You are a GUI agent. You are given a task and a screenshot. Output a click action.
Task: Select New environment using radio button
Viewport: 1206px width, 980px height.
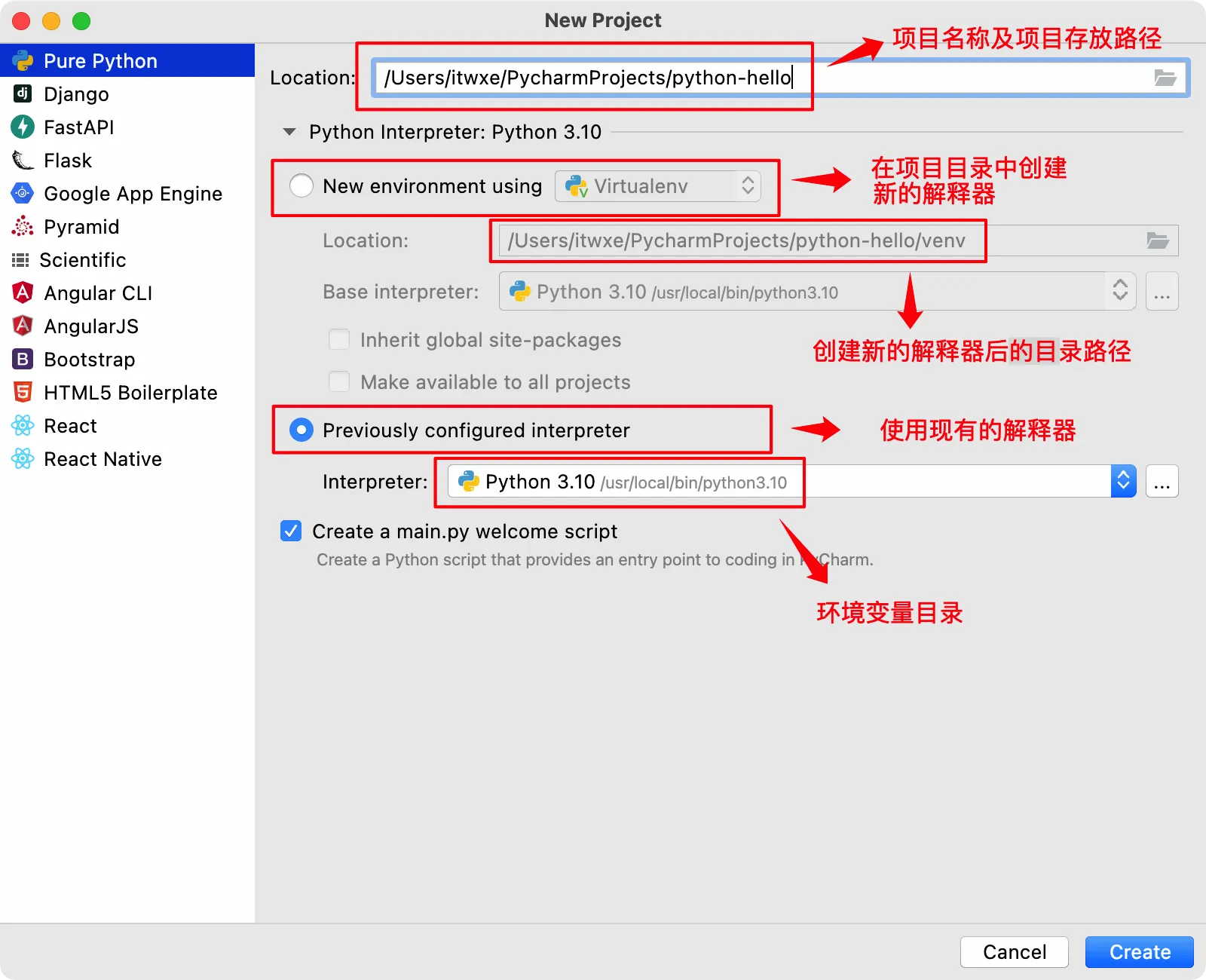coord(301,185)
